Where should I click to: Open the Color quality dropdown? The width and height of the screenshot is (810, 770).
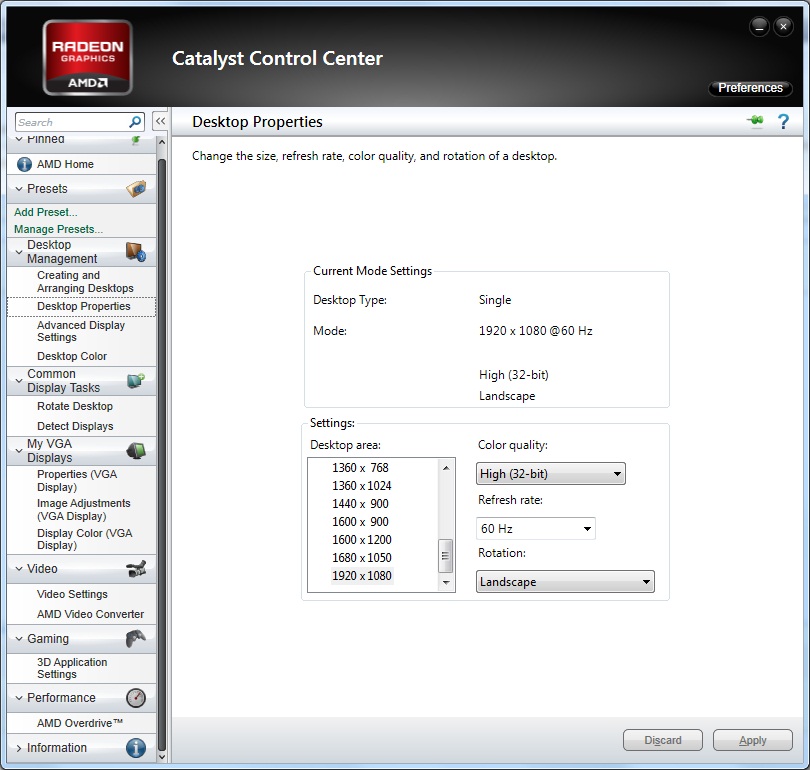coord(550,474)
